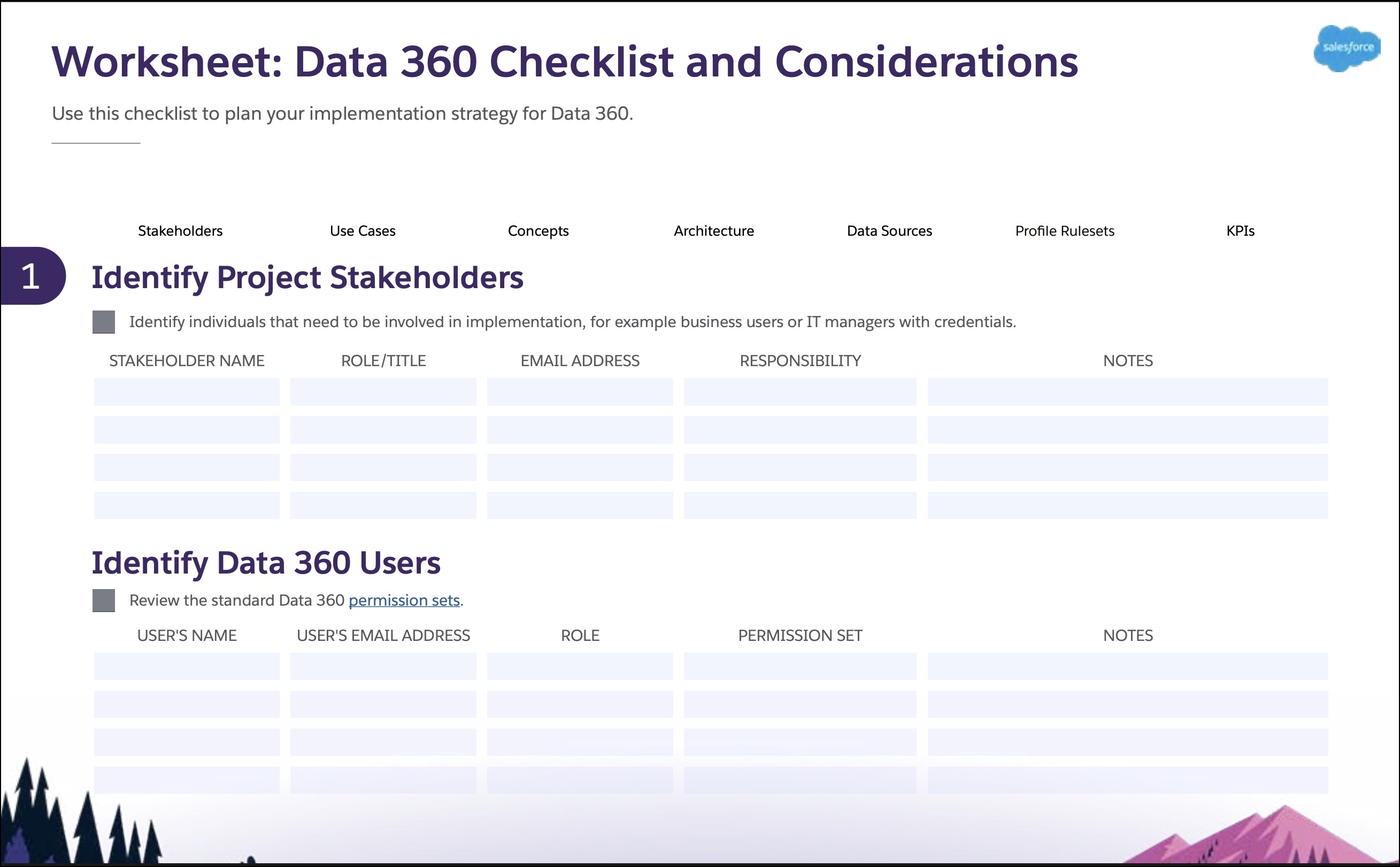Click the Identify Project Stakeholders heading
1400x867 pixels.
[307, 278]
